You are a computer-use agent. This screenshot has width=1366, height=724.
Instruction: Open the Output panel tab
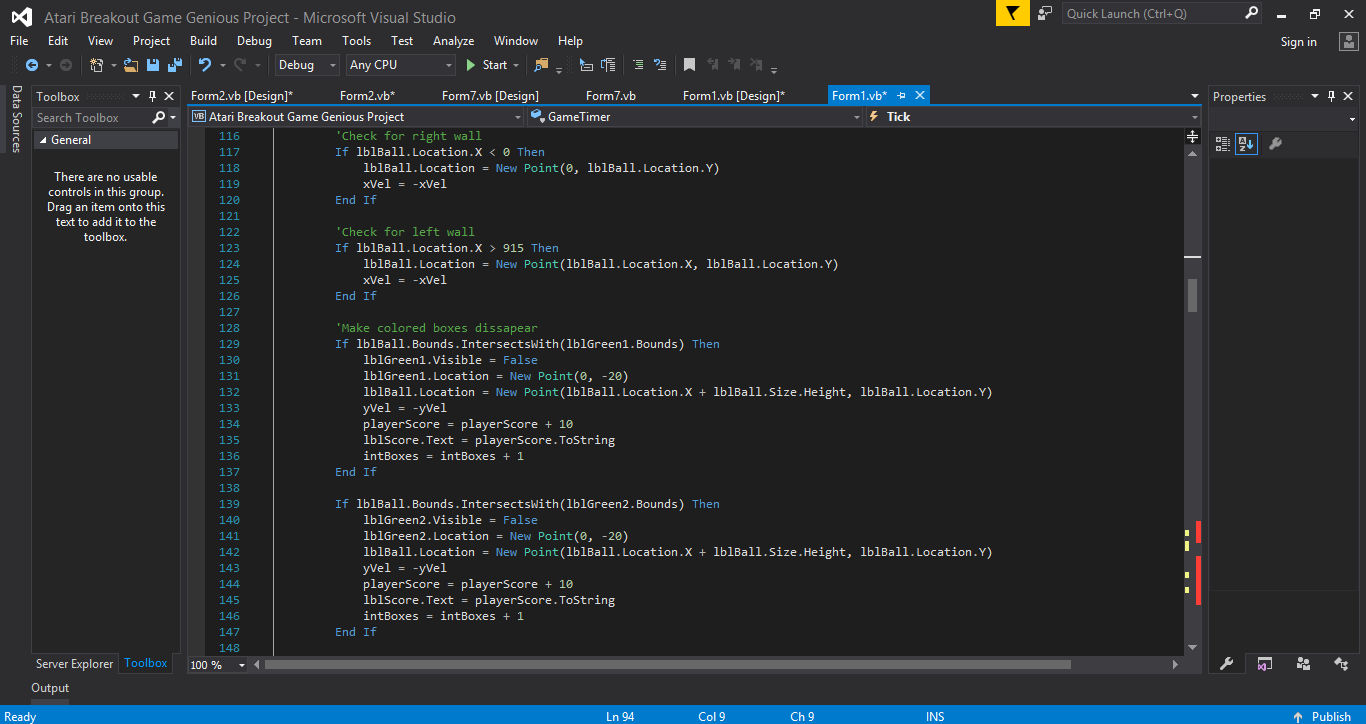(50, 688)
